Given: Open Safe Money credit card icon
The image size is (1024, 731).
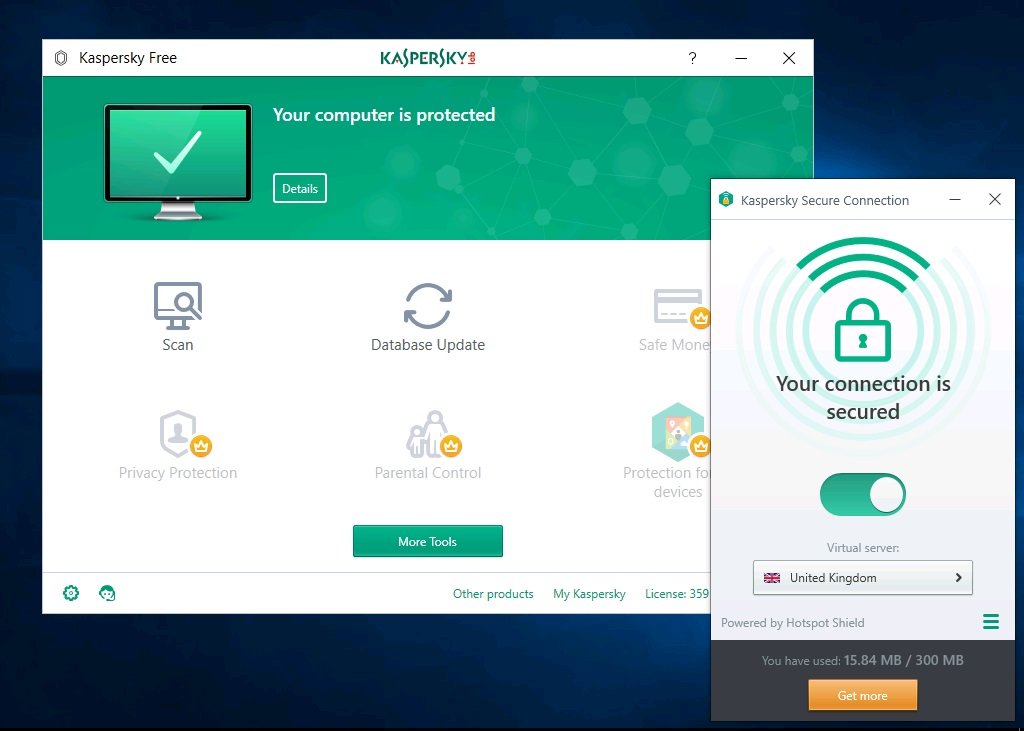Looking at the screenshot, I should [681, 307].
